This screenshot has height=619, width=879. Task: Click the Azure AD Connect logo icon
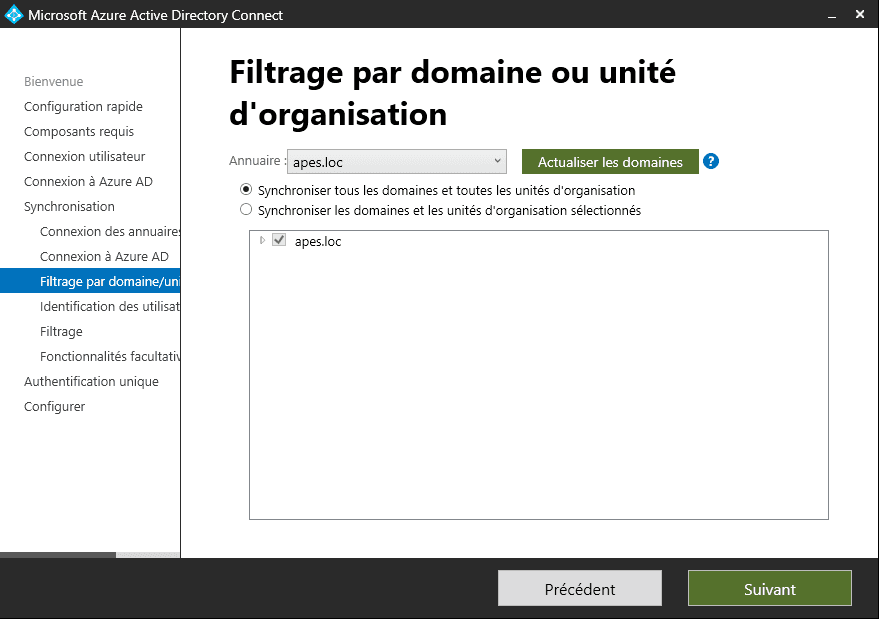[x=14, y=15]
